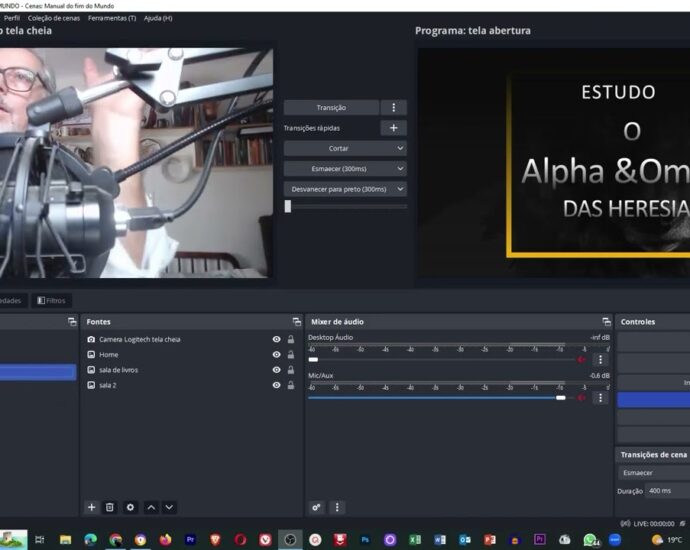Mute the Mic/Aux audio channel
The image size is (690, 550).
582,397
